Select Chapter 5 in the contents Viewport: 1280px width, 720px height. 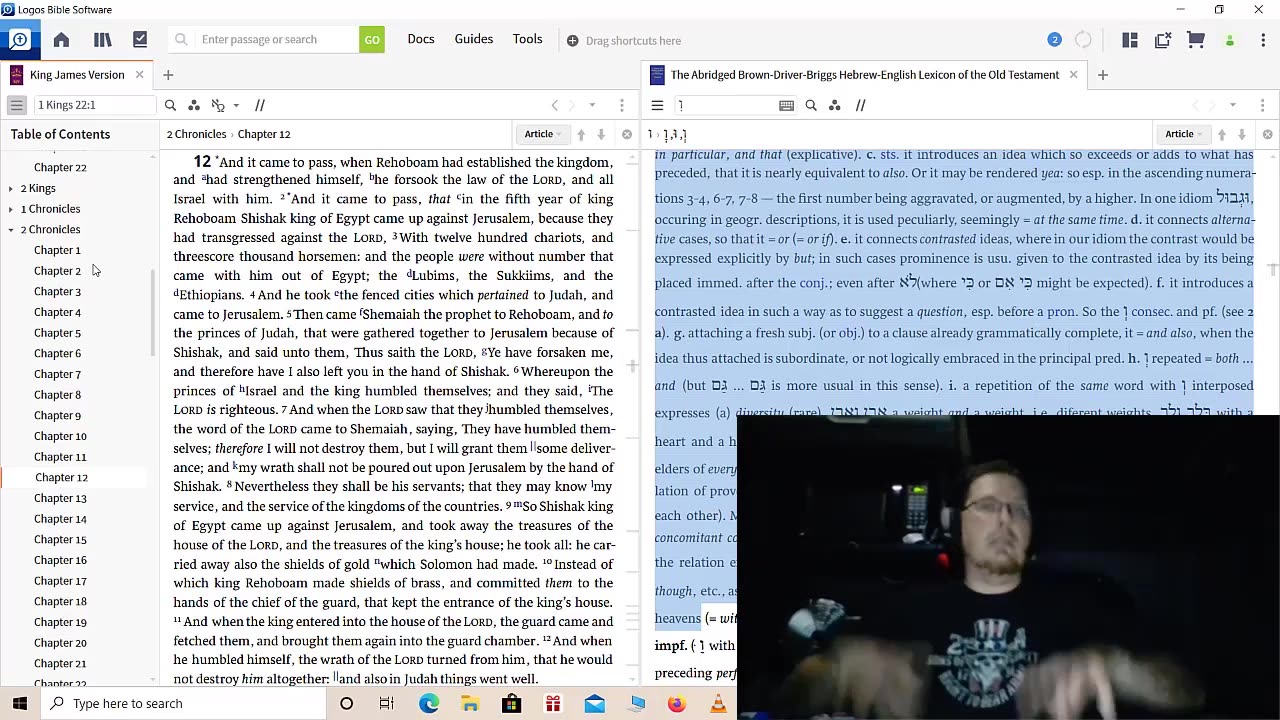point(57,333)
